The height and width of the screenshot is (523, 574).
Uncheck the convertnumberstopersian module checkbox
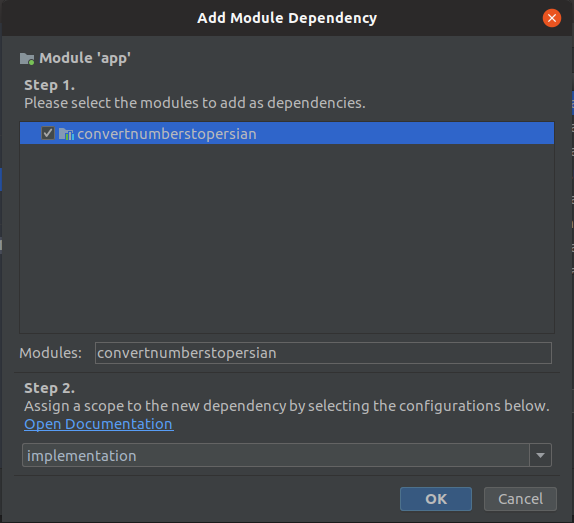click(x=48, y=133)
